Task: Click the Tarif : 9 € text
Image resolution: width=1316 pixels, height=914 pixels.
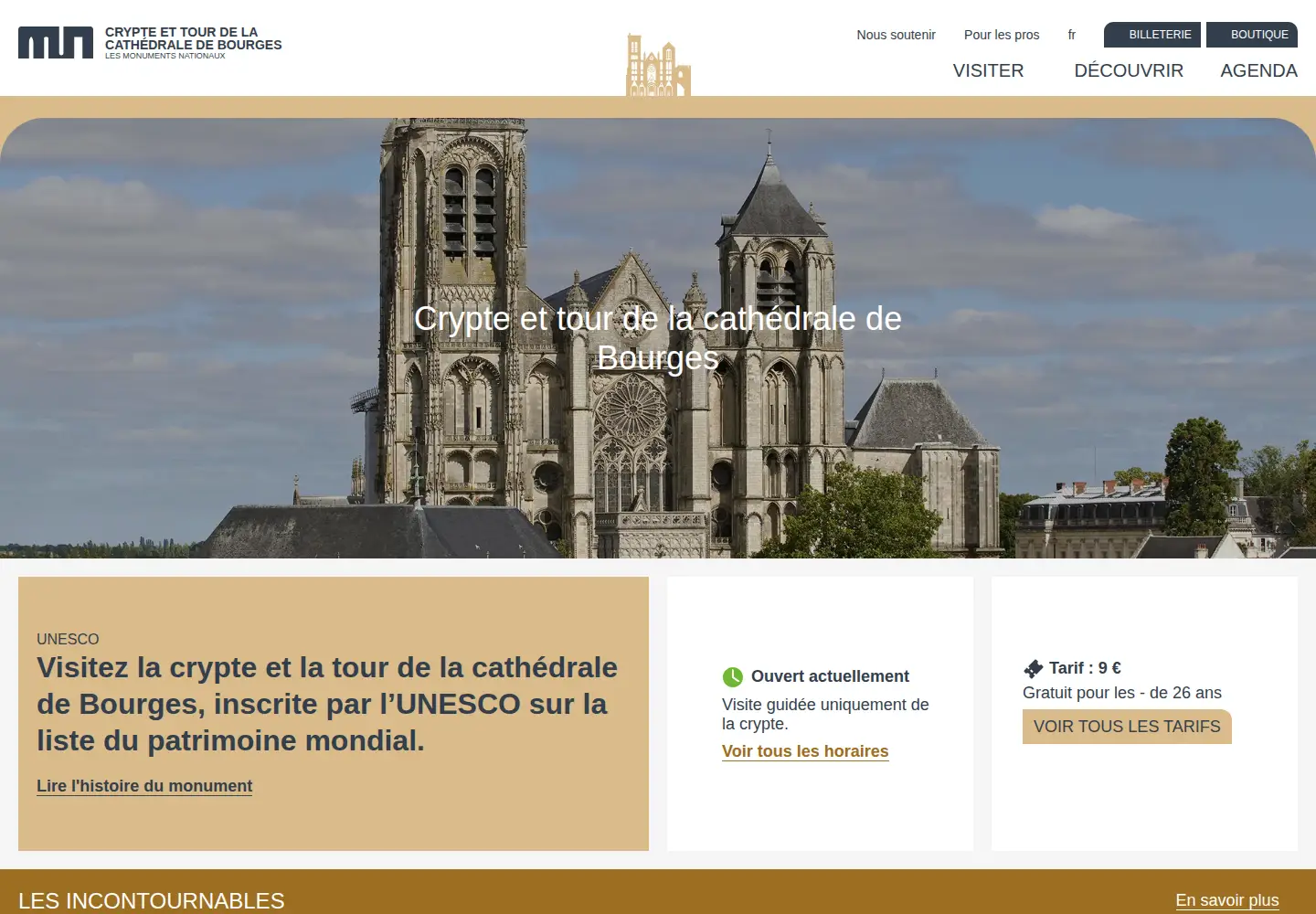Action: point(1085,668)
